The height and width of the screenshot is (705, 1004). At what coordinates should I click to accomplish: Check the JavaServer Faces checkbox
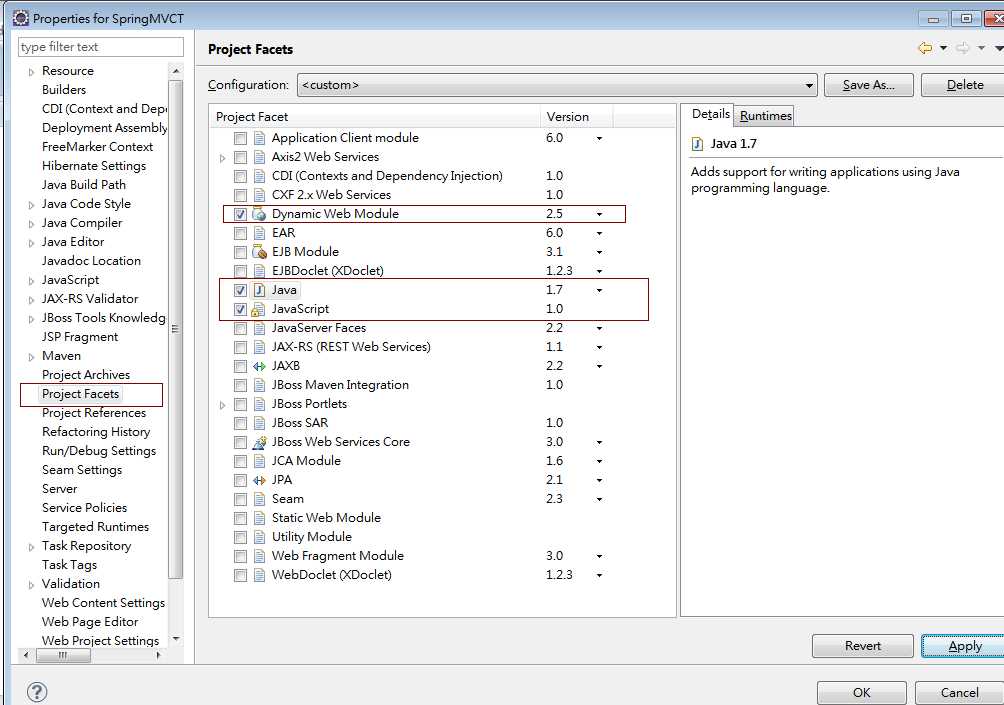click(x=240, y=328)
